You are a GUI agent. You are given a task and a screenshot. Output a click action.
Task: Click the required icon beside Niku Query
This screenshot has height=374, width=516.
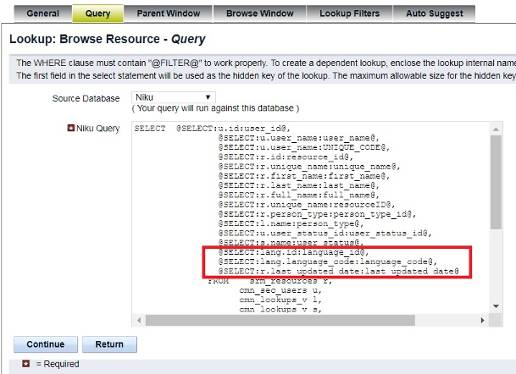coord(71,128)
